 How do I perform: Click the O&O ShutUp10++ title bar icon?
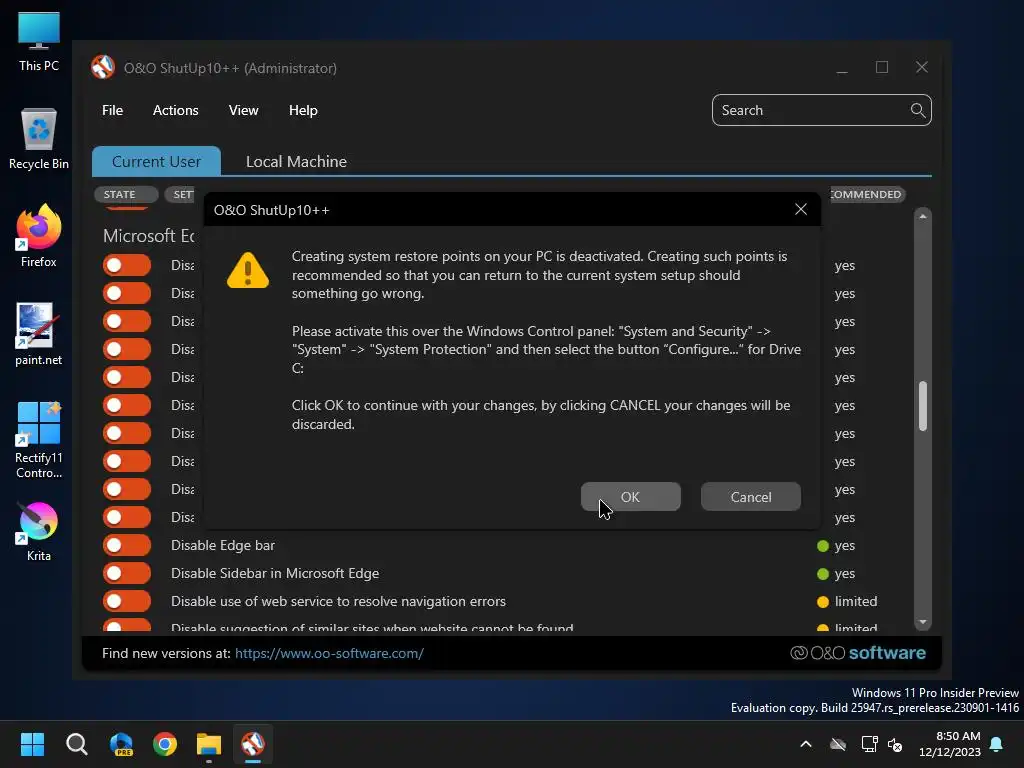click(x=103, y=67)
